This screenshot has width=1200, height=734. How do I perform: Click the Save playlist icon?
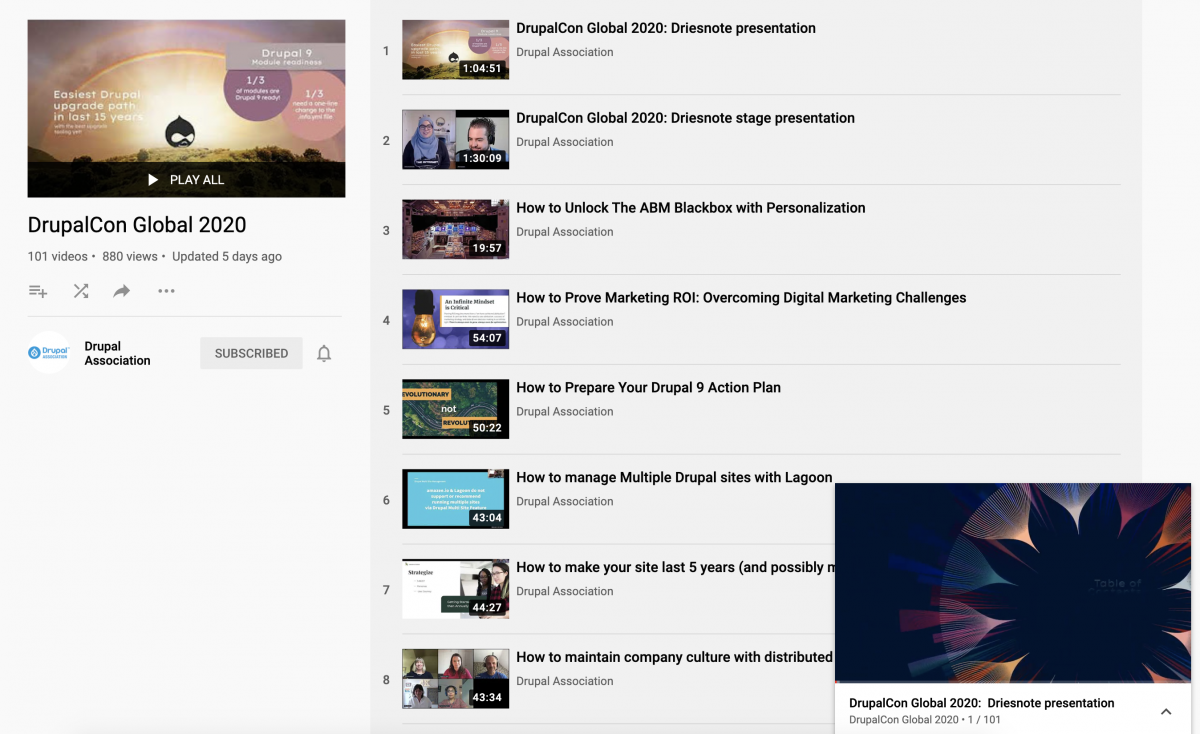38,291
